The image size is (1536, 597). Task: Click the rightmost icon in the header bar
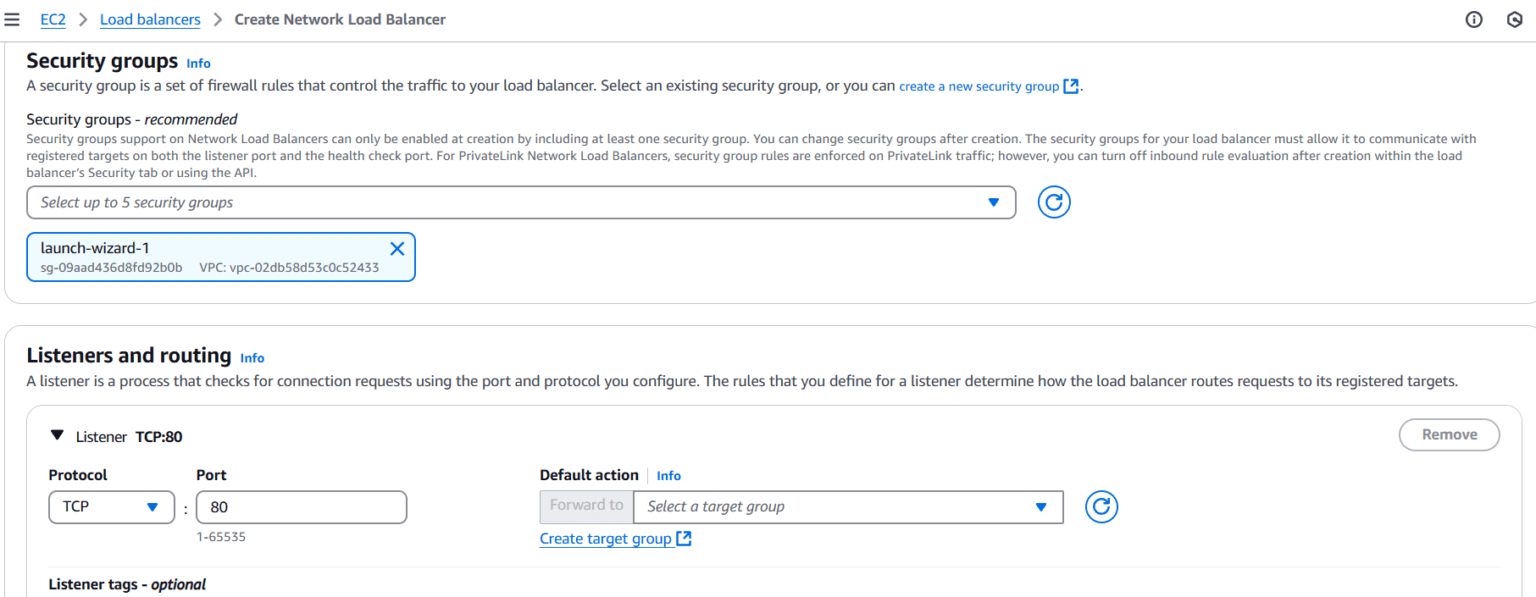click(1514, 19)
